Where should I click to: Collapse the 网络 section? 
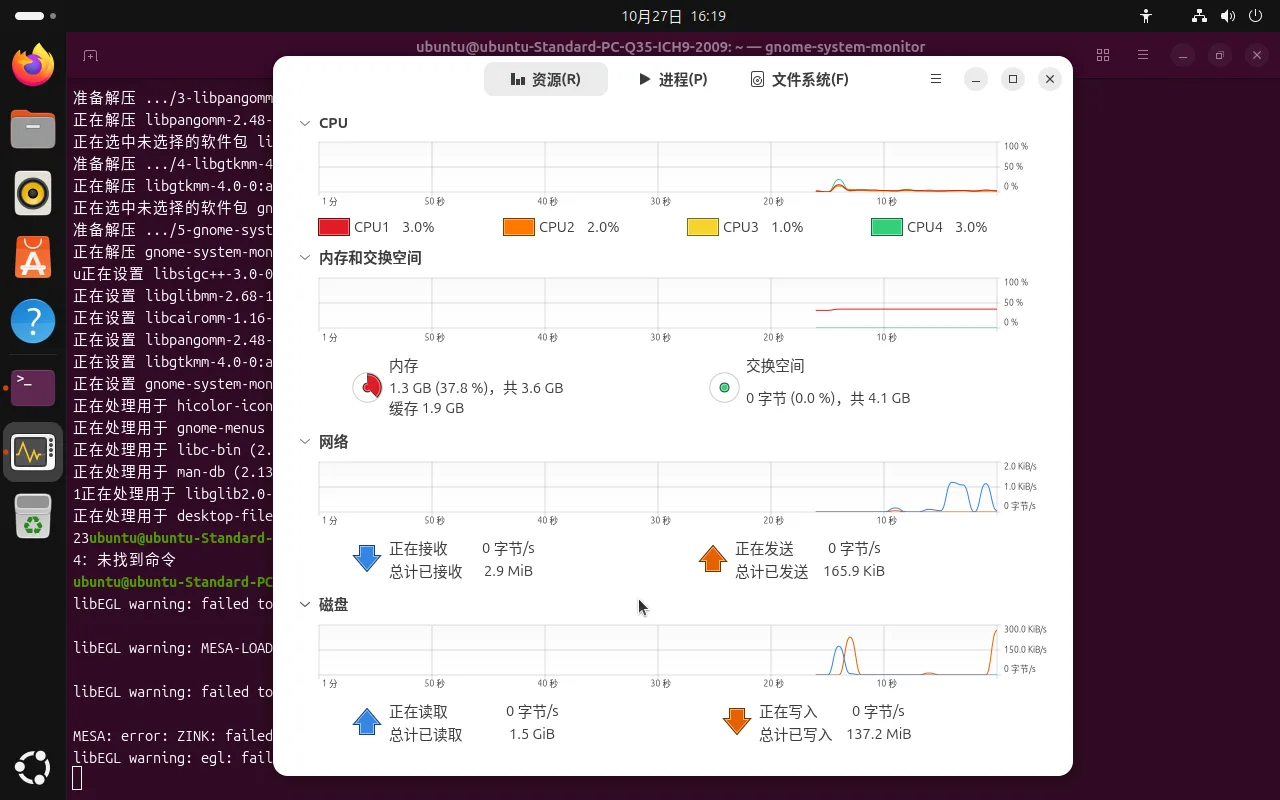(x=305, y=442)
